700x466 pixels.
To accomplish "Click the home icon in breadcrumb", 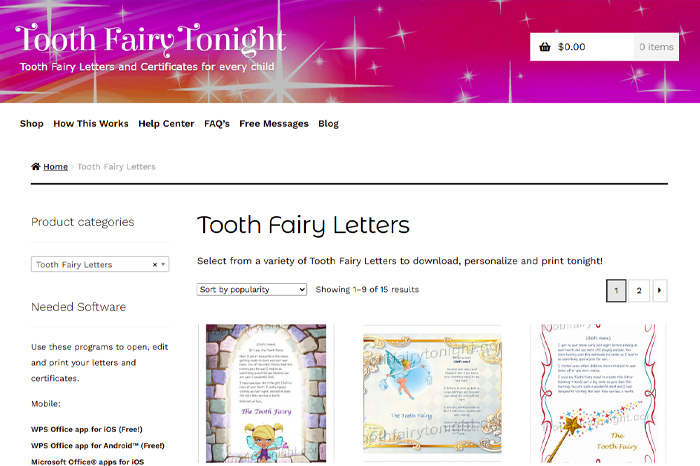I will point(36,166).
